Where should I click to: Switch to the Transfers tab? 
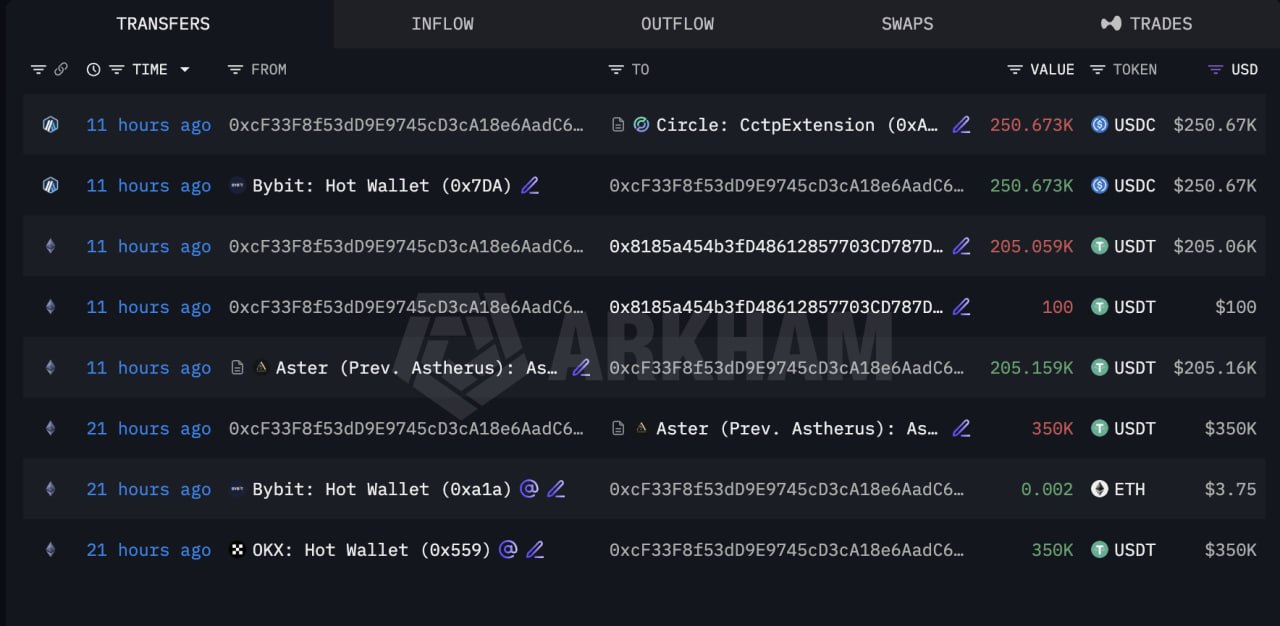tap(164, 24)
